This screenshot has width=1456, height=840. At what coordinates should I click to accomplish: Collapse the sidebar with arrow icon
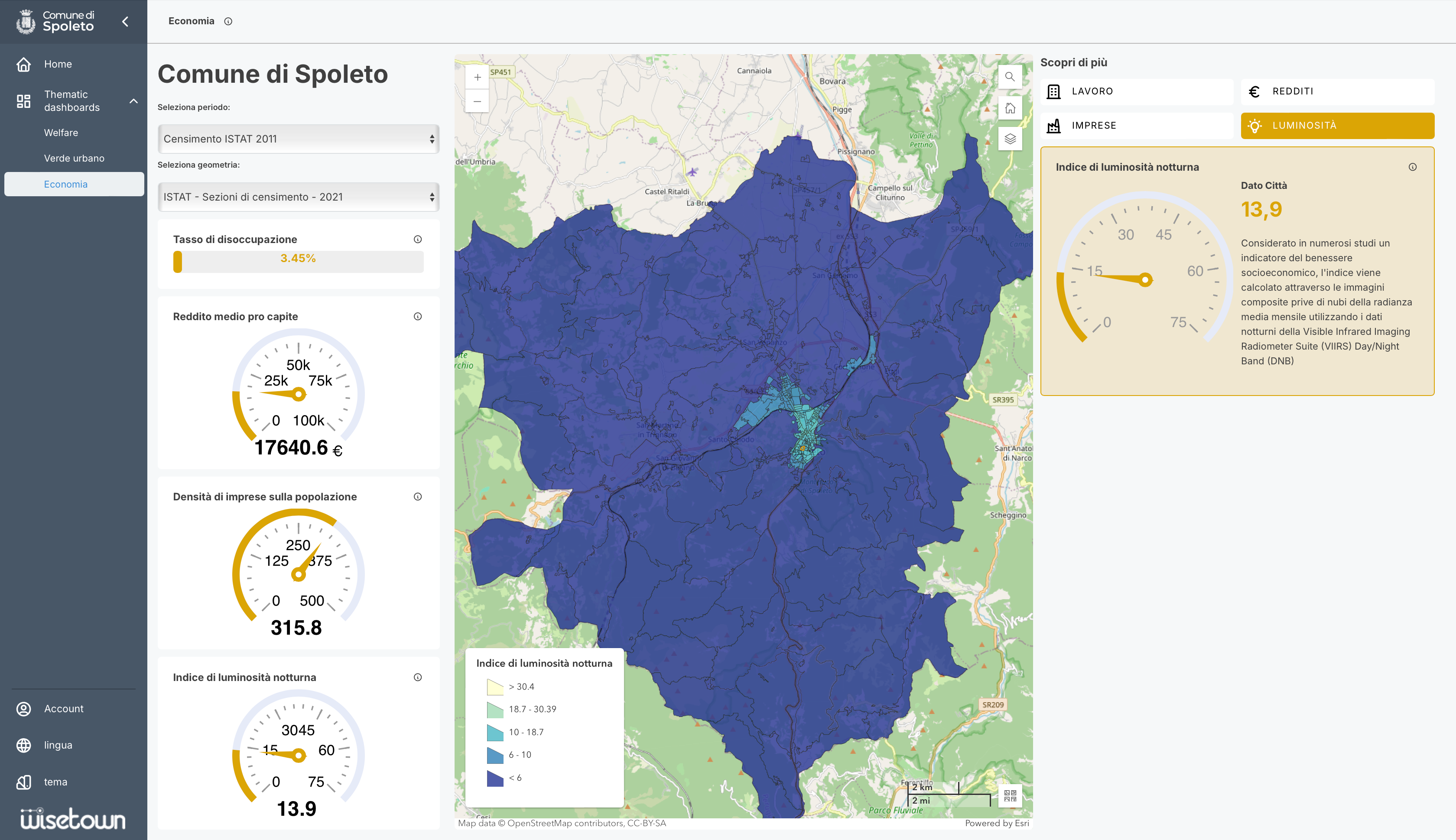(x=125, y=21)
